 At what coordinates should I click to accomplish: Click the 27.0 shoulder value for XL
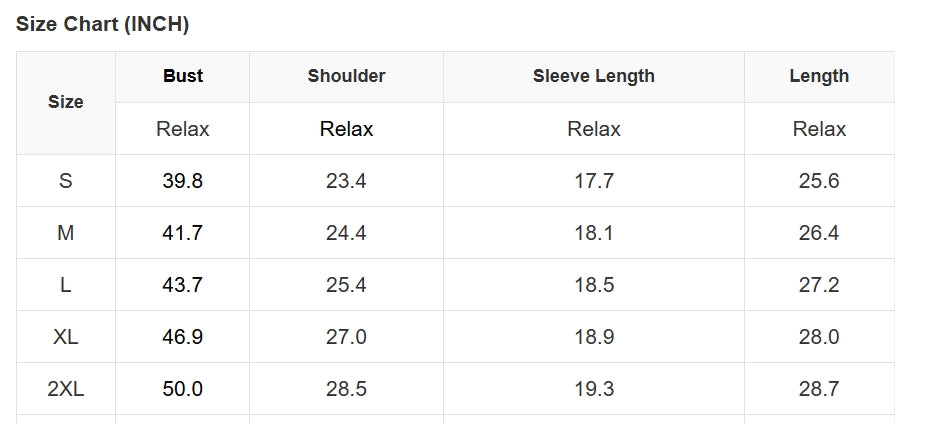point(346,337)
